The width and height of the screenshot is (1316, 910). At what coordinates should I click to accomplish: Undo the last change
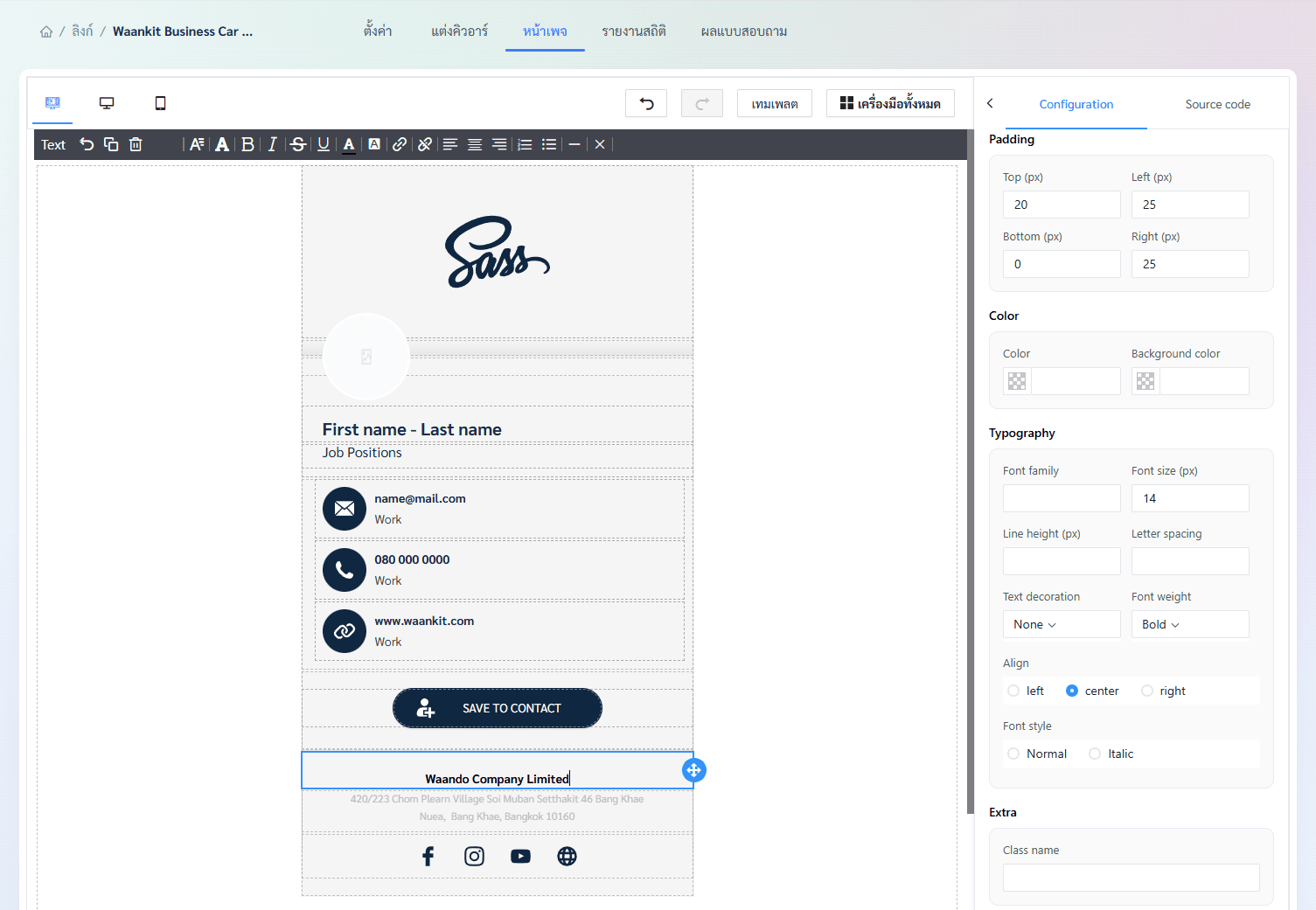point(646,103)
